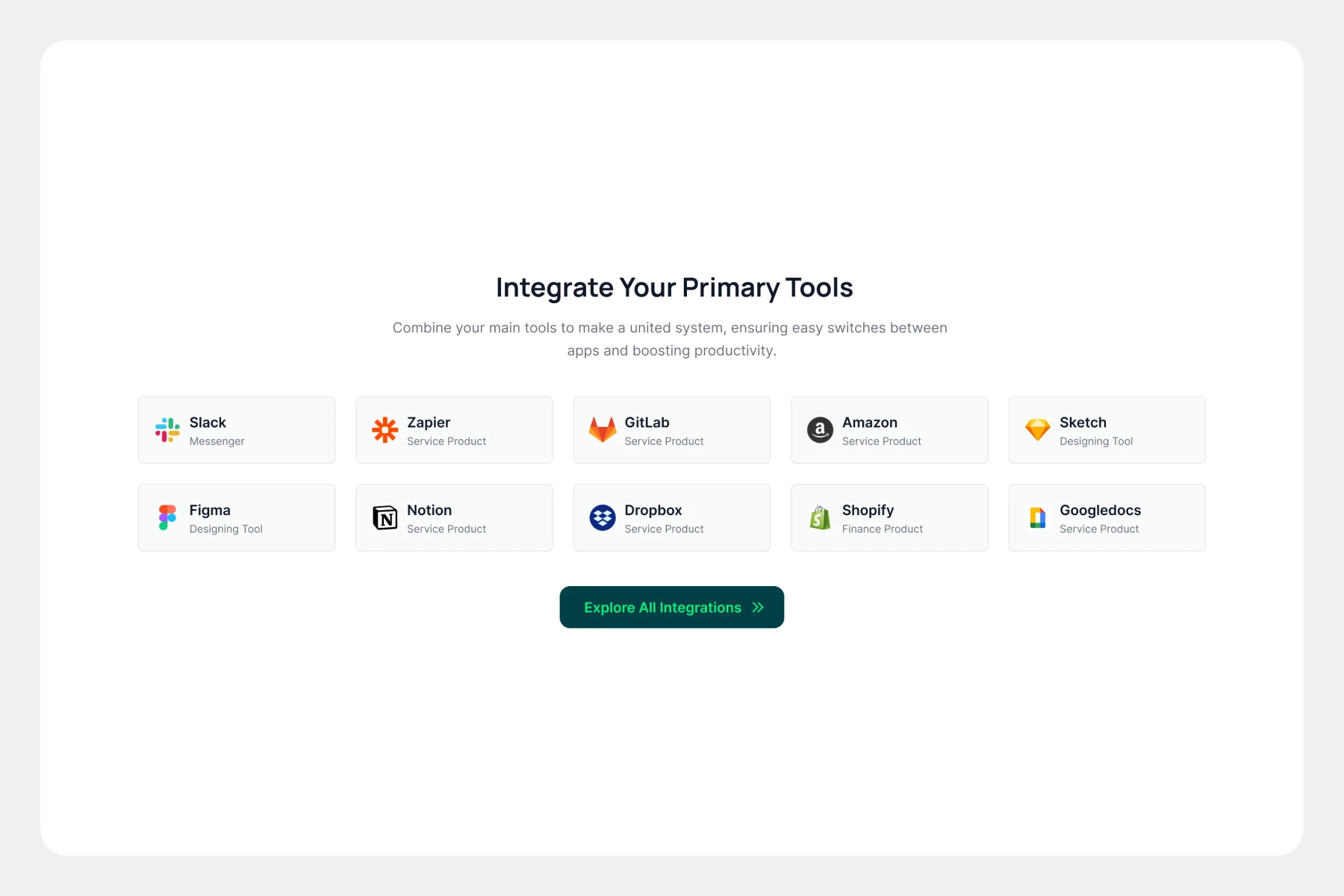1344x896 pixels.
Task: Click the Notion logo icon
Action: pos(385,517)
